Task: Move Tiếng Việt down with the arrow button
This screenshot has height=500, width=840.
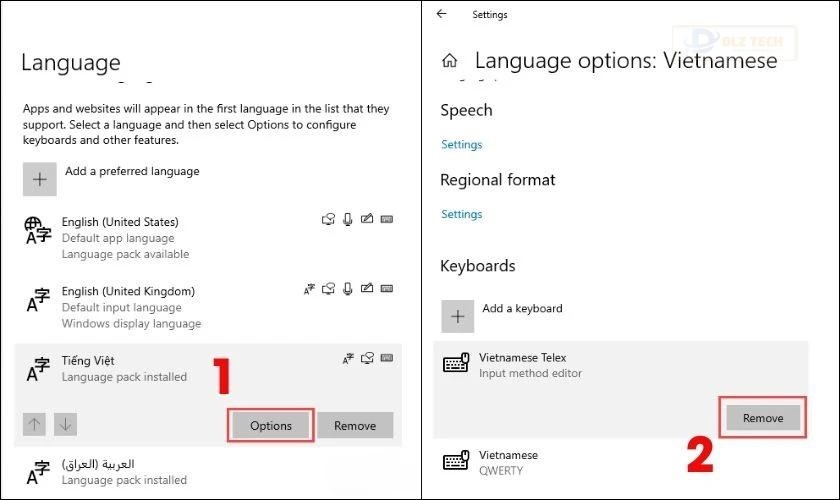Action: coord(65,425)
